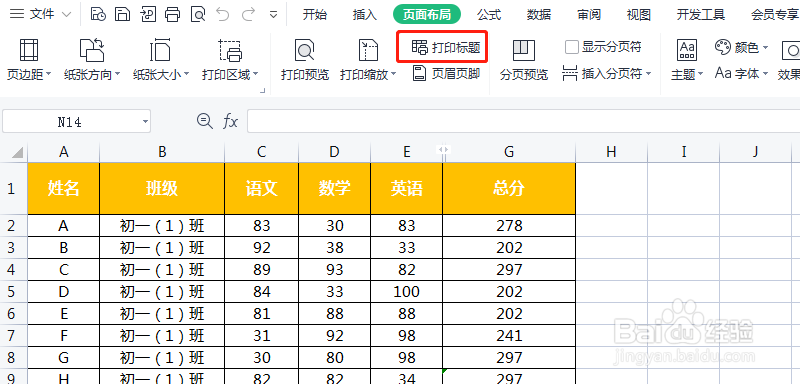Select the 页面布局 tab
The width and height of the screenshot is (800, 384).
tap(427, 15)
